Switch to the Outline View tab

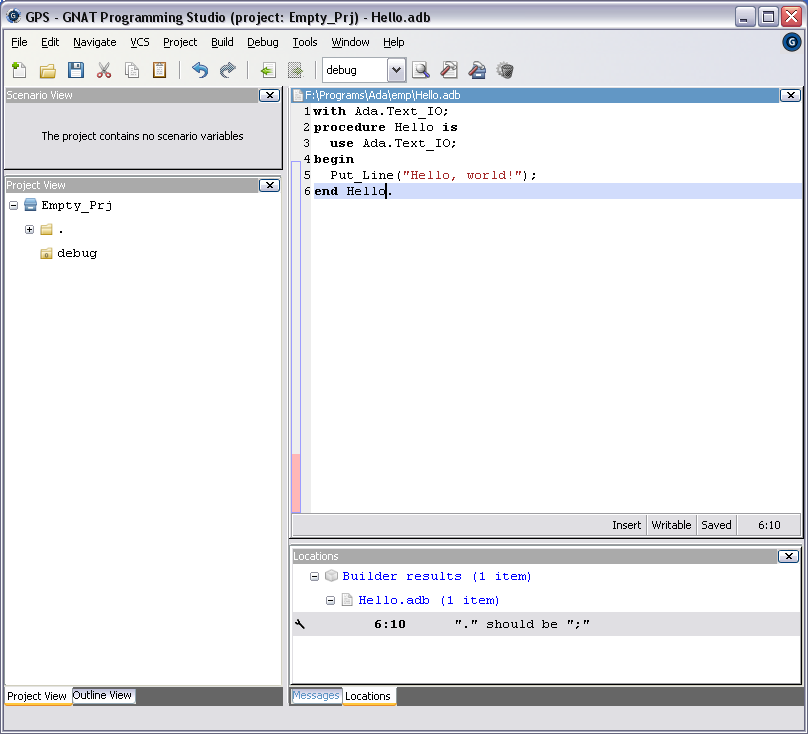coord(102,695)
